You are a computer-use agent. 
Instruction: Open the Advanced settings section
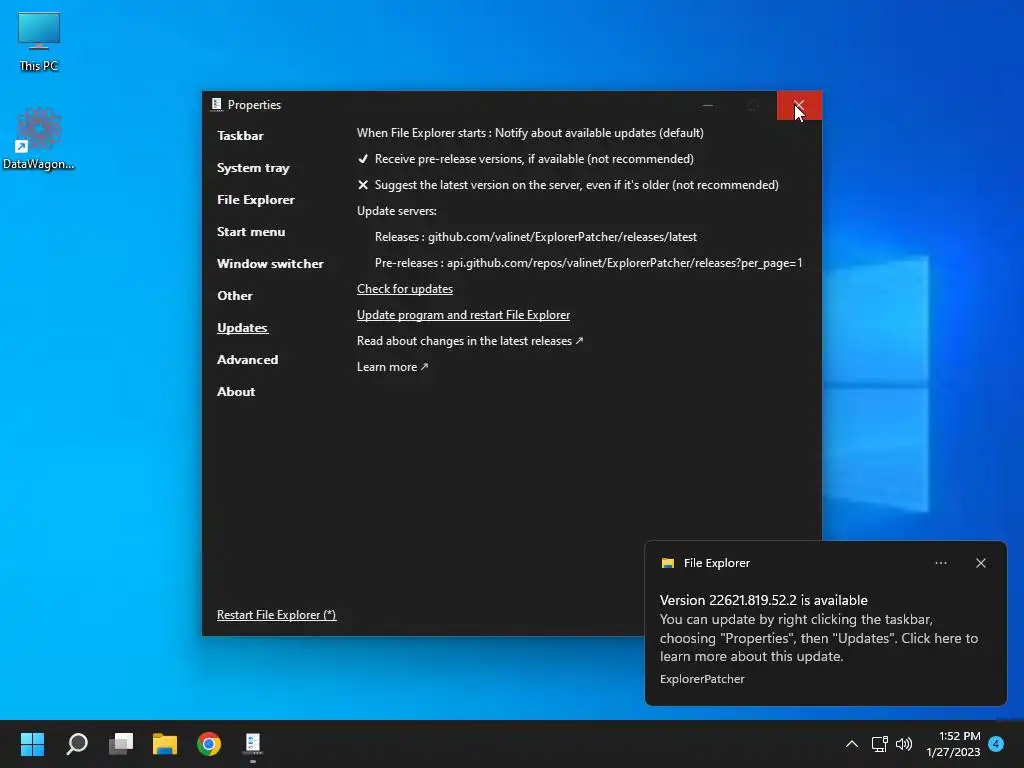(x=248, y=360)
